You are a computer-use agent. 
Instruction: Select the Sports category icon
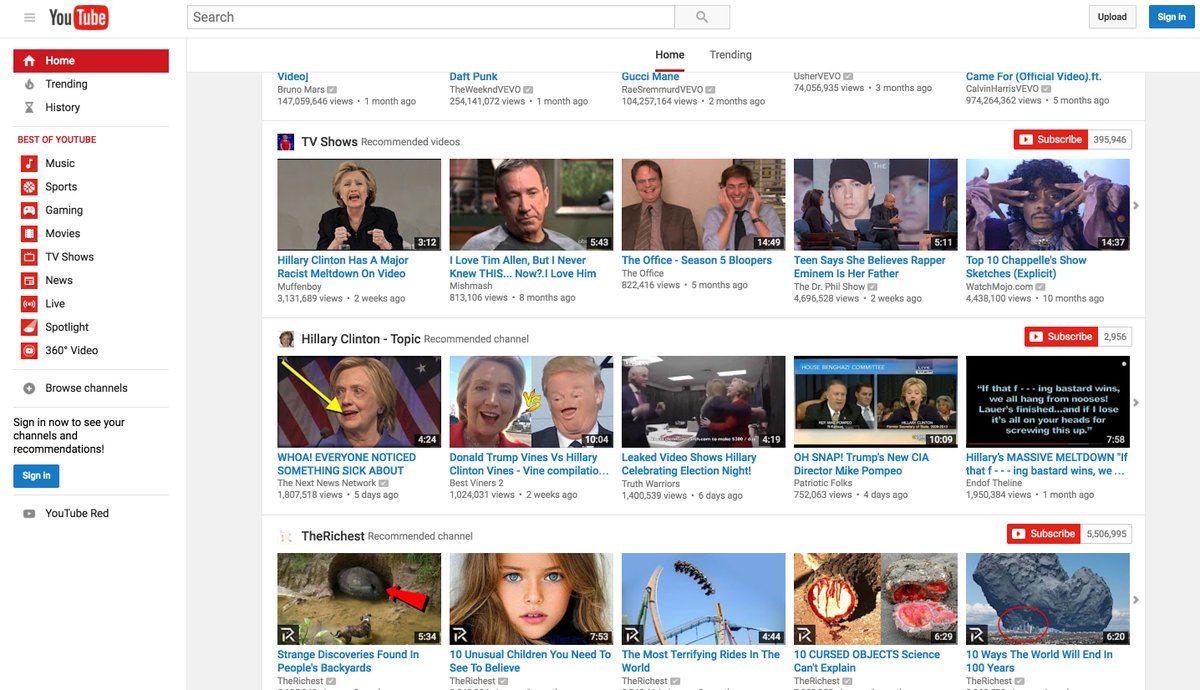pyautogui.click(x=29, y=187)
